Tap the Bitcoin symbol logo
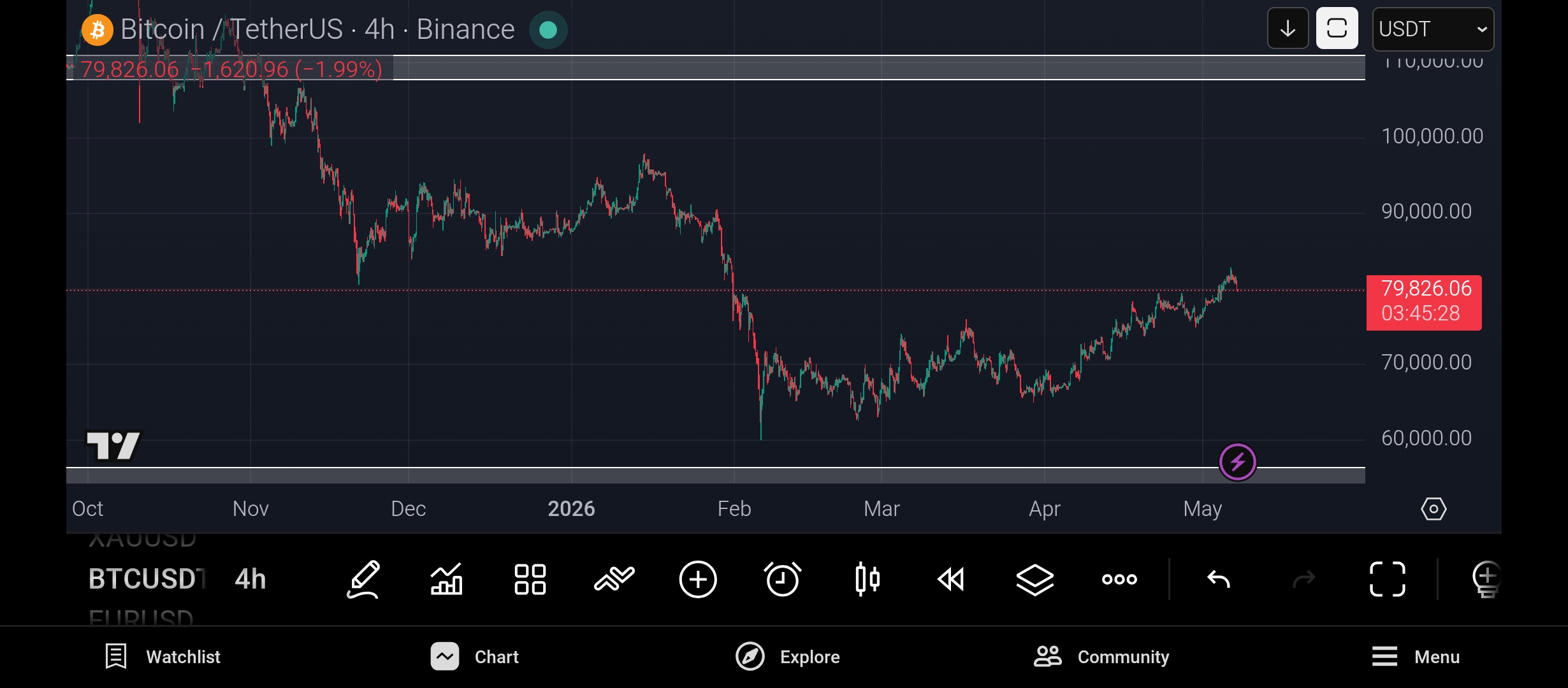 [98, 29]
